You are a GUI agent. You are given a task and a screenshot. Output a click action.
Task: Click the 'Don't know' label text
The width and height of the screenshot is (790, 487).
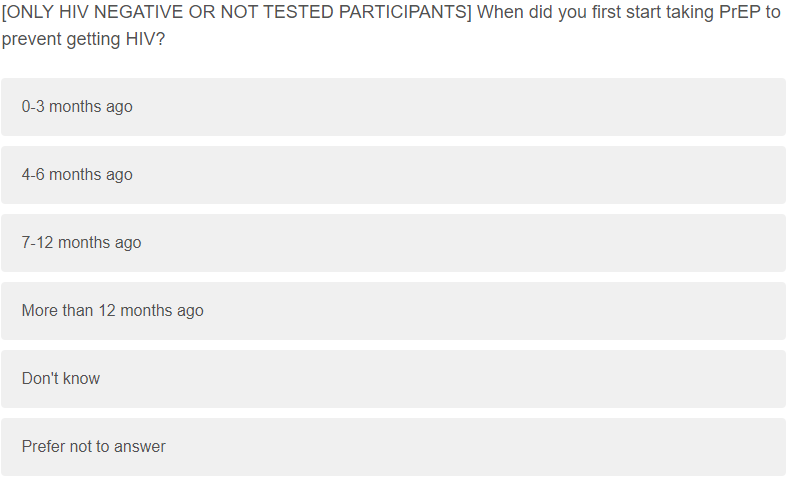[61, 379]
